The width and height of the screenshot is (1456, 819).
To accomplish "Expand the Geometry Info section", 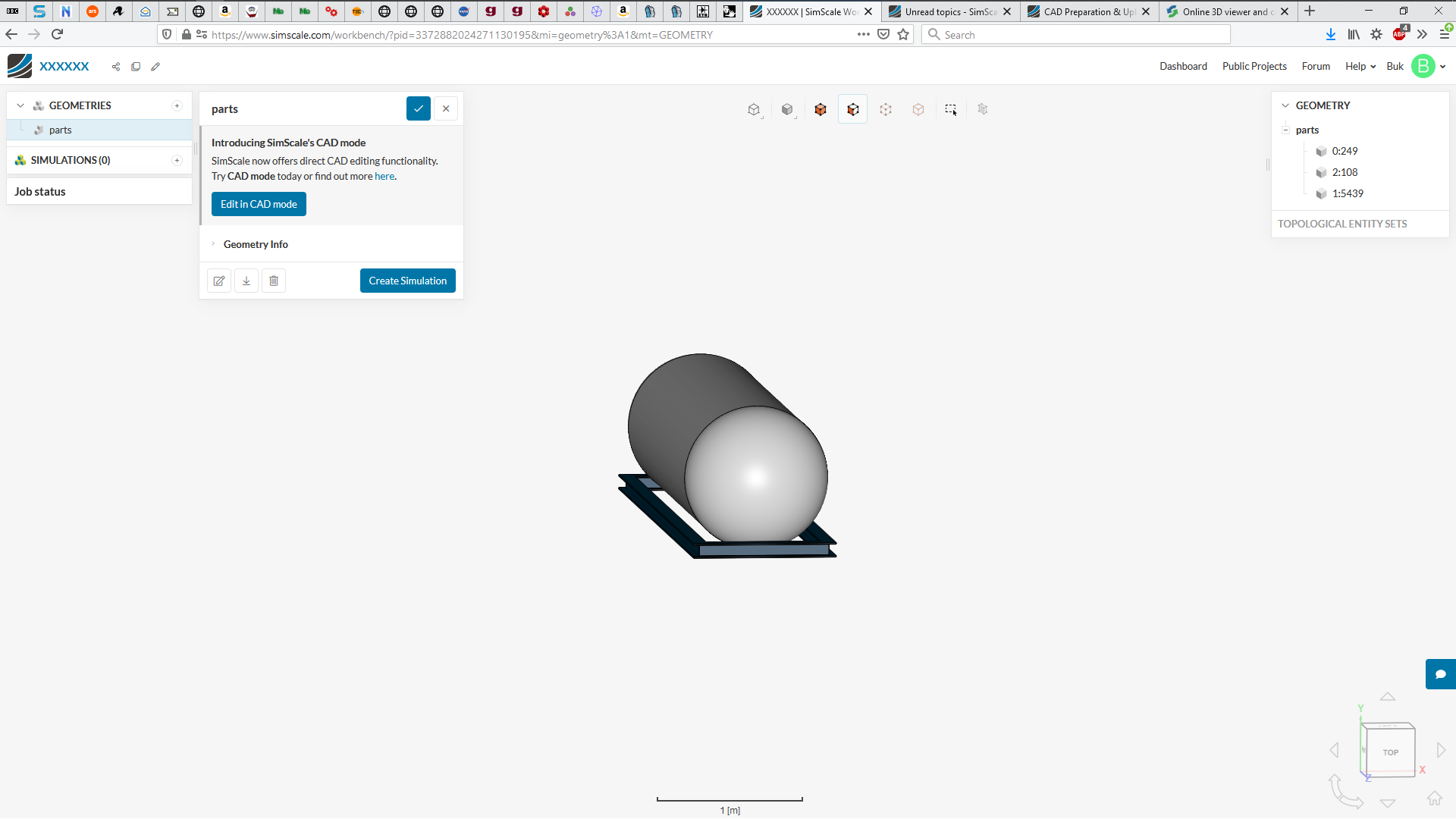I will point(256,244).
